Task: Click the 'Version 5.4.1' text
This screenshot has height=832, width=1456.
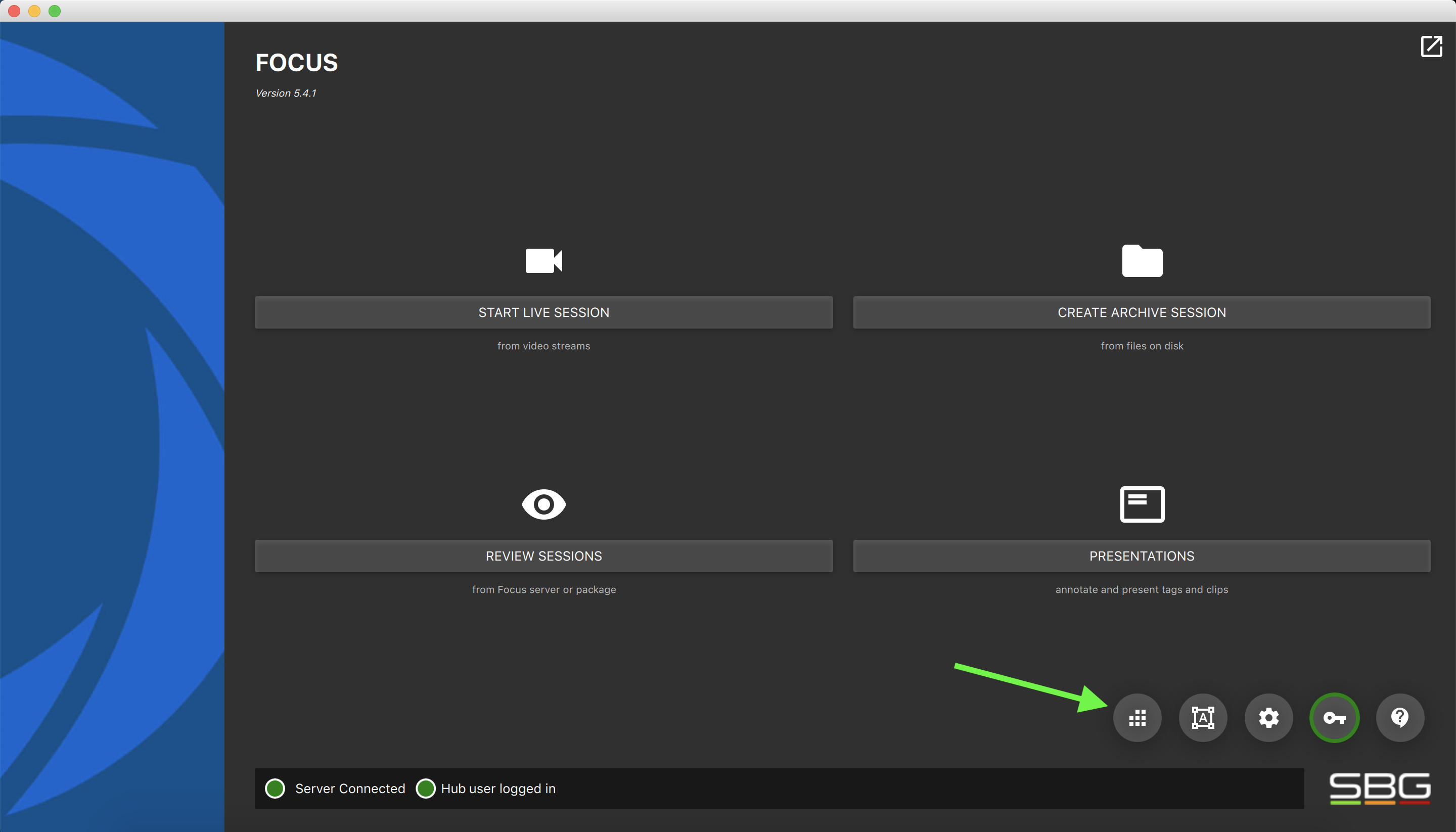Action: [x=286, y=93]
